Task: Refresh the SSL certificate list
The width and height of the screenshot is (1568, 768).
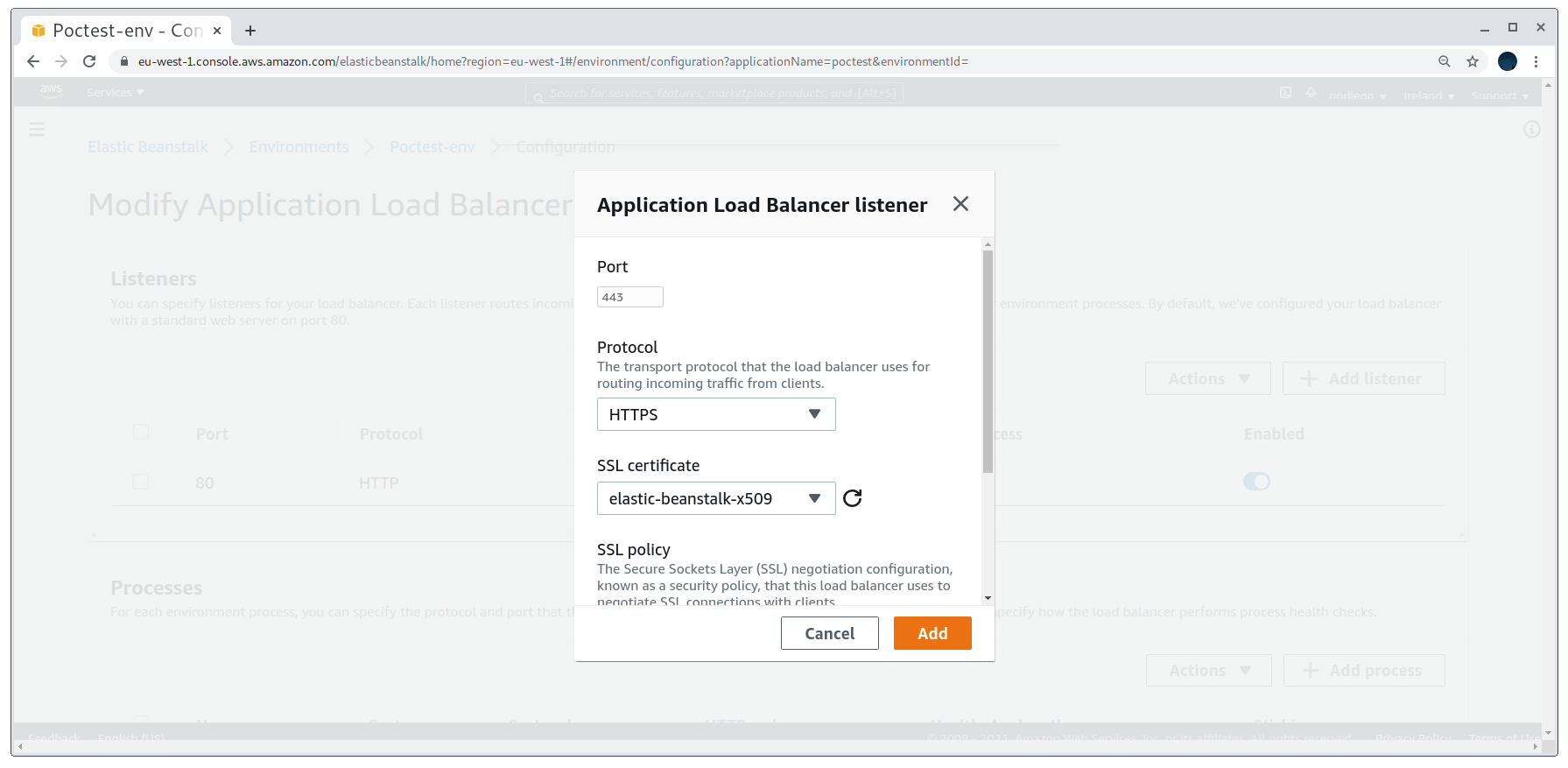Action: [852, 498]
